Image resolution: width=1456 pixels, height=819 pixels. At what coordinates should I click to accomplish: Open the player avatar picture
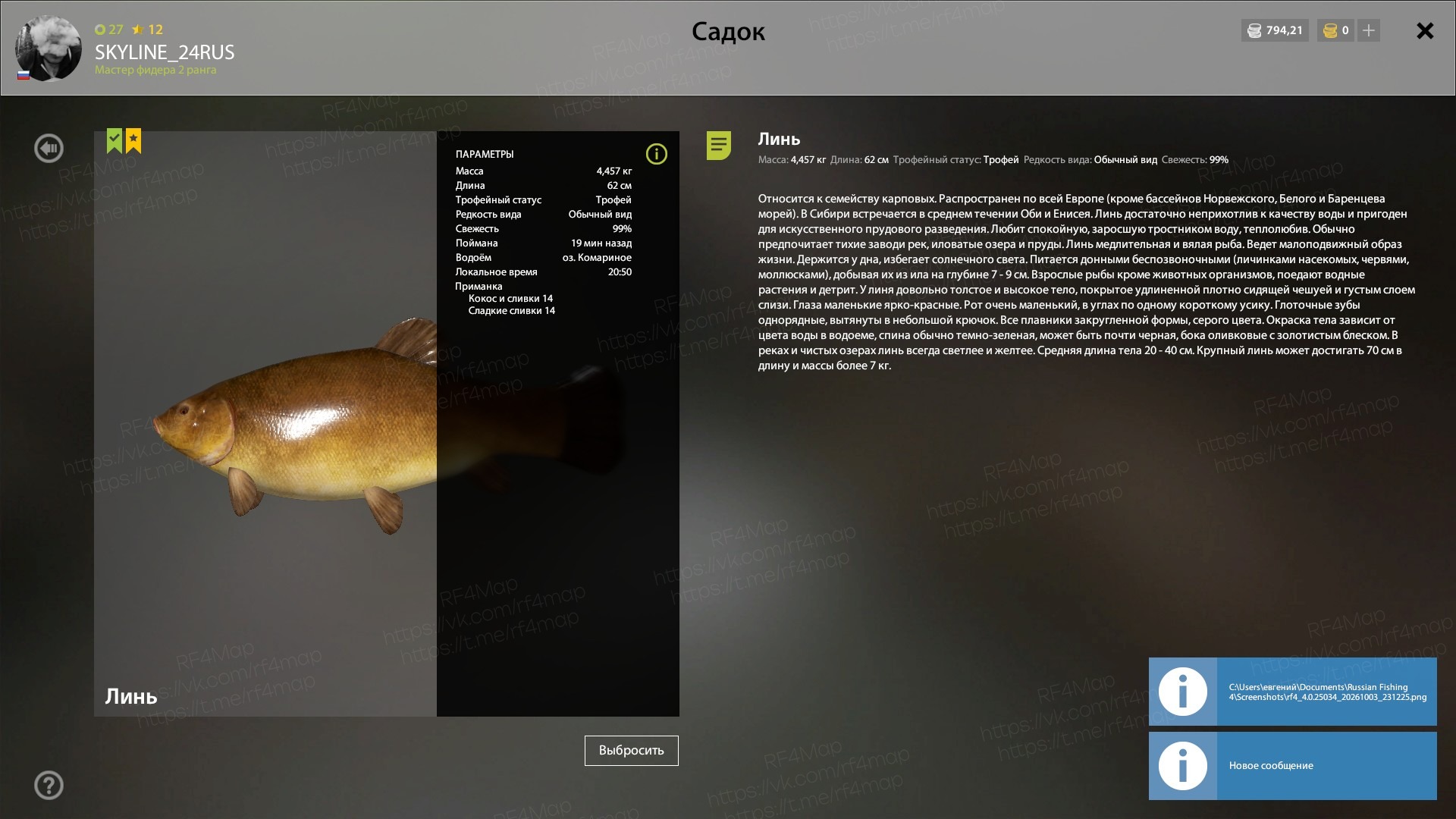(x=49, y=48)
